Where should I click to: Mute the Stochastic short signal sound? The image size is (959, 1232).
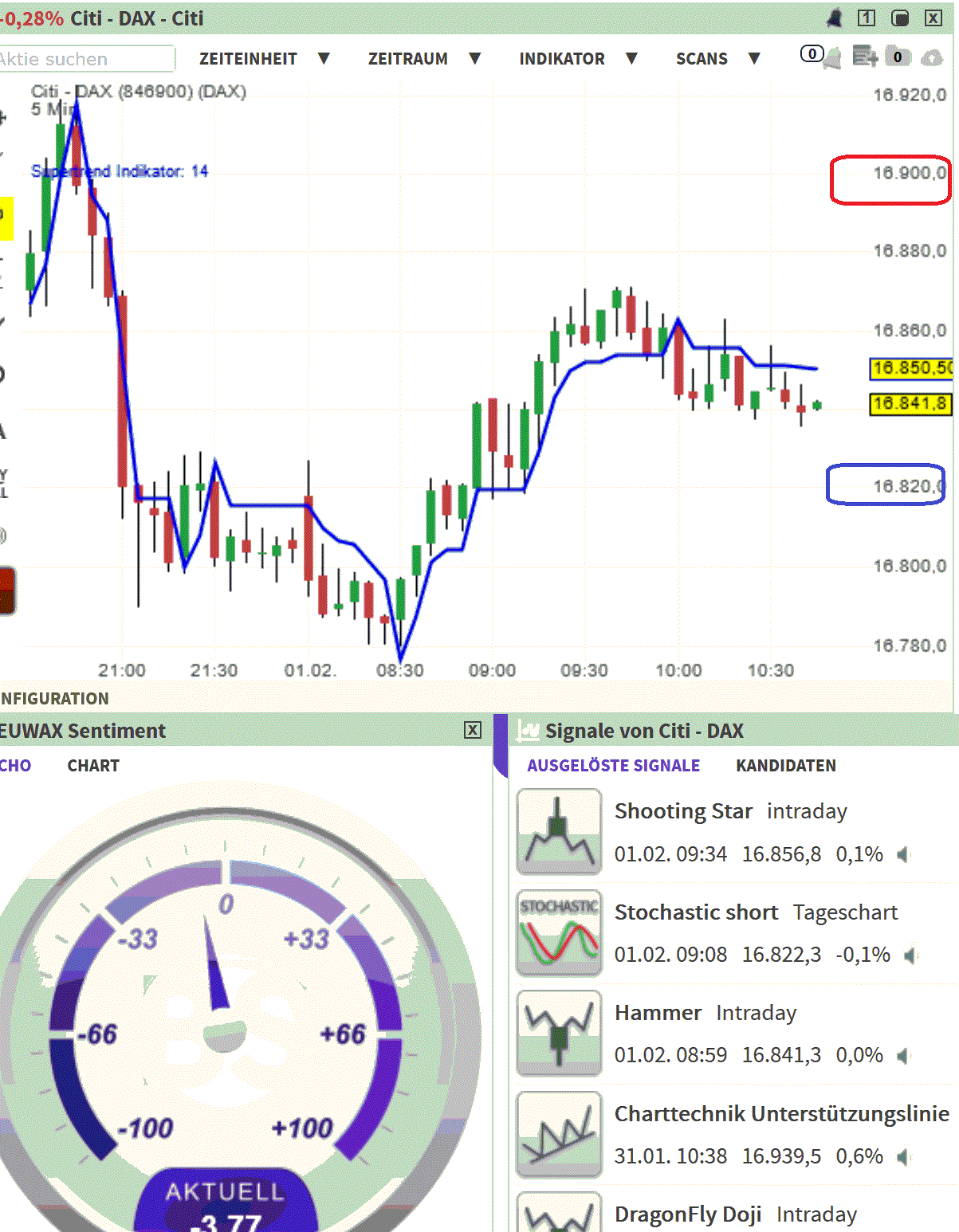909,954
